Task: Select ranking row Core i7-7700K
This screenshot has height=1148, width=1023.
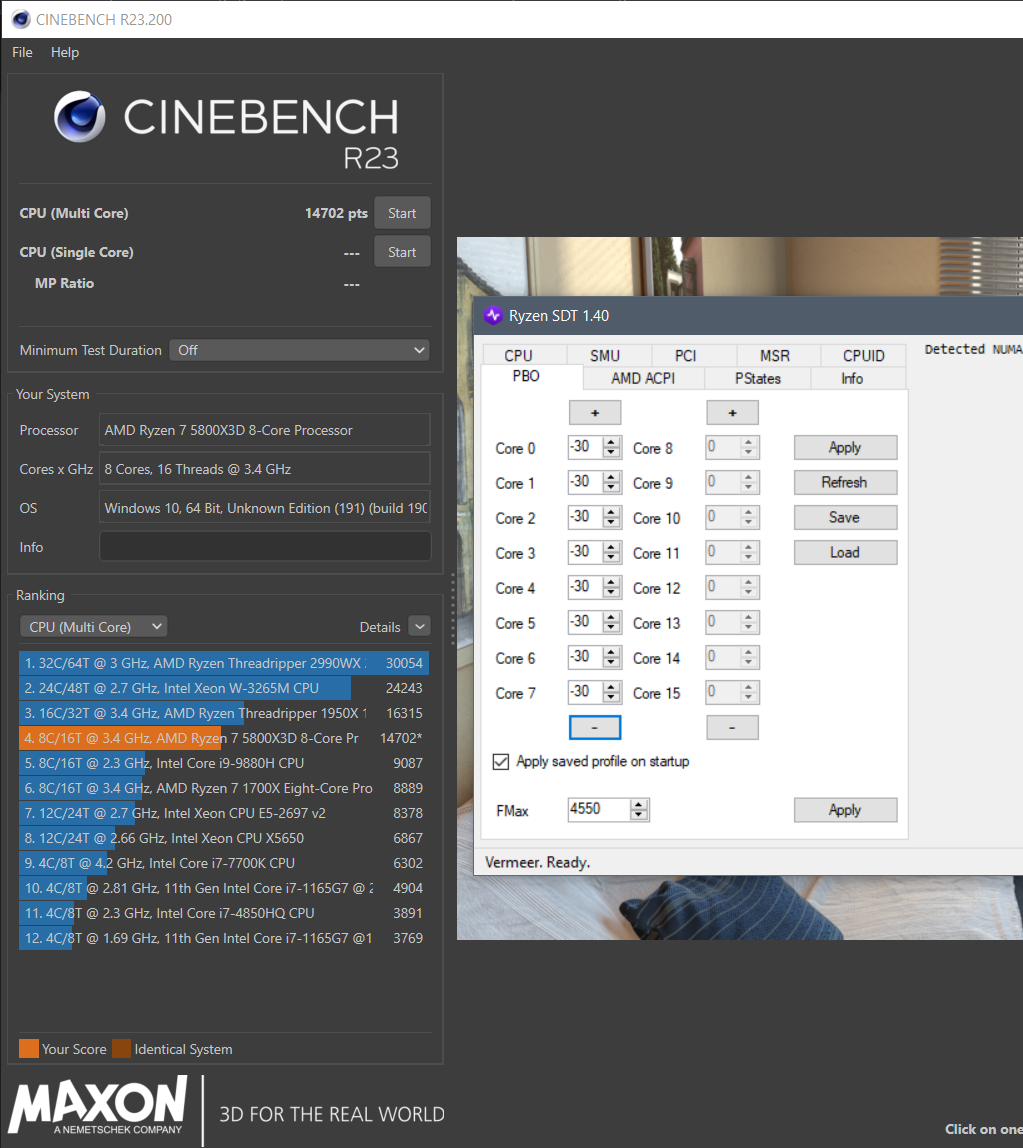Action: (x=224, y=863)
